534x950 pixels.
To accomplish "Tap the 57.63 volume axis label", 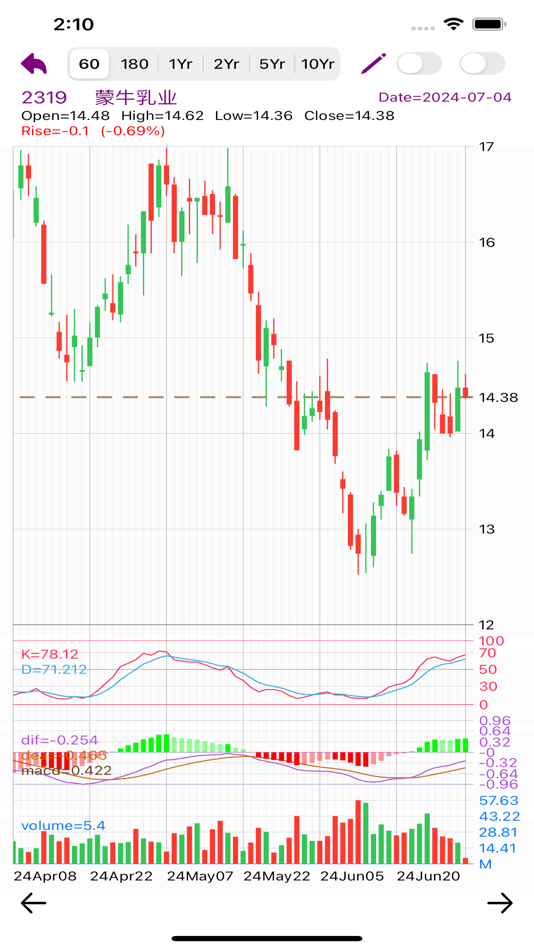I will (x=498, y=800).
